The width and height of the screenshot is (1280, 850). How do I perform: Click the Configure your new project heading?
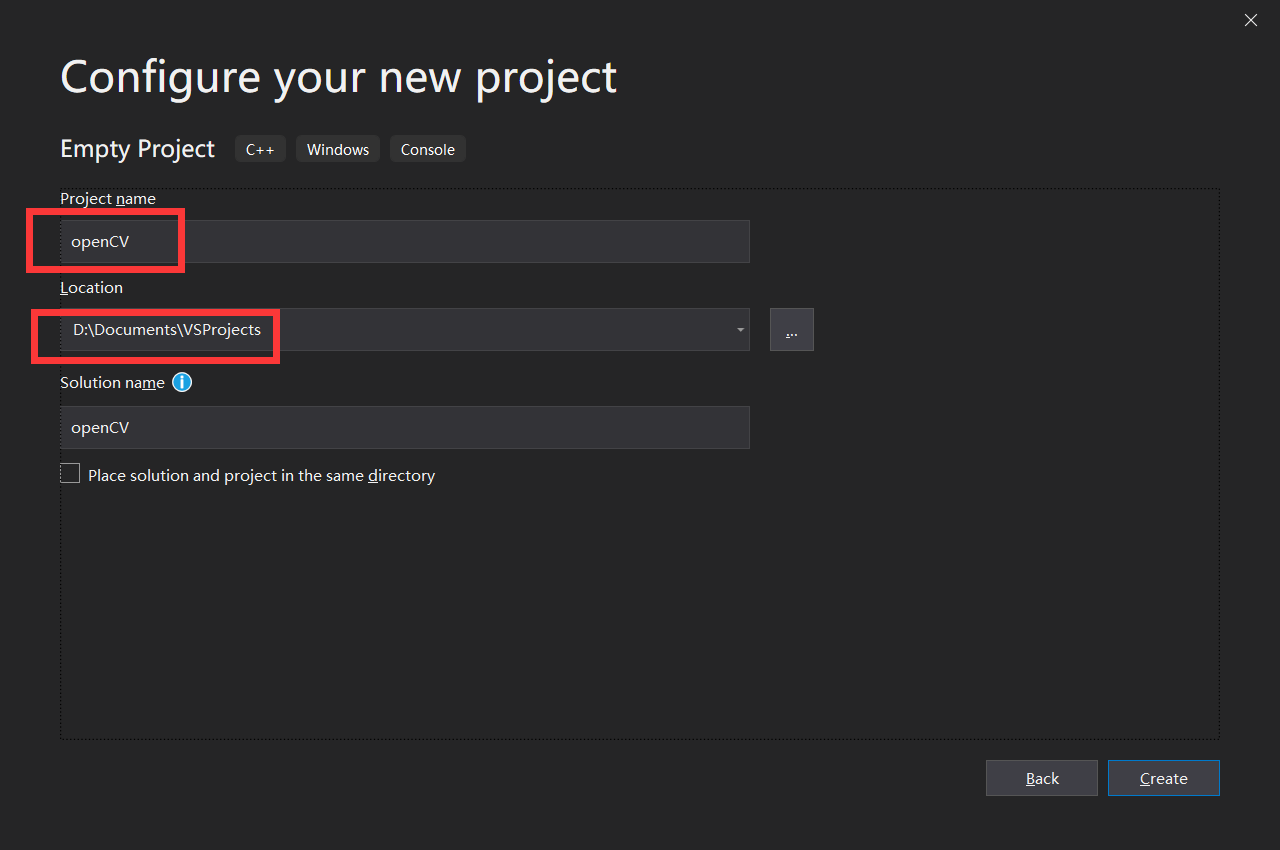pos(338,77)
